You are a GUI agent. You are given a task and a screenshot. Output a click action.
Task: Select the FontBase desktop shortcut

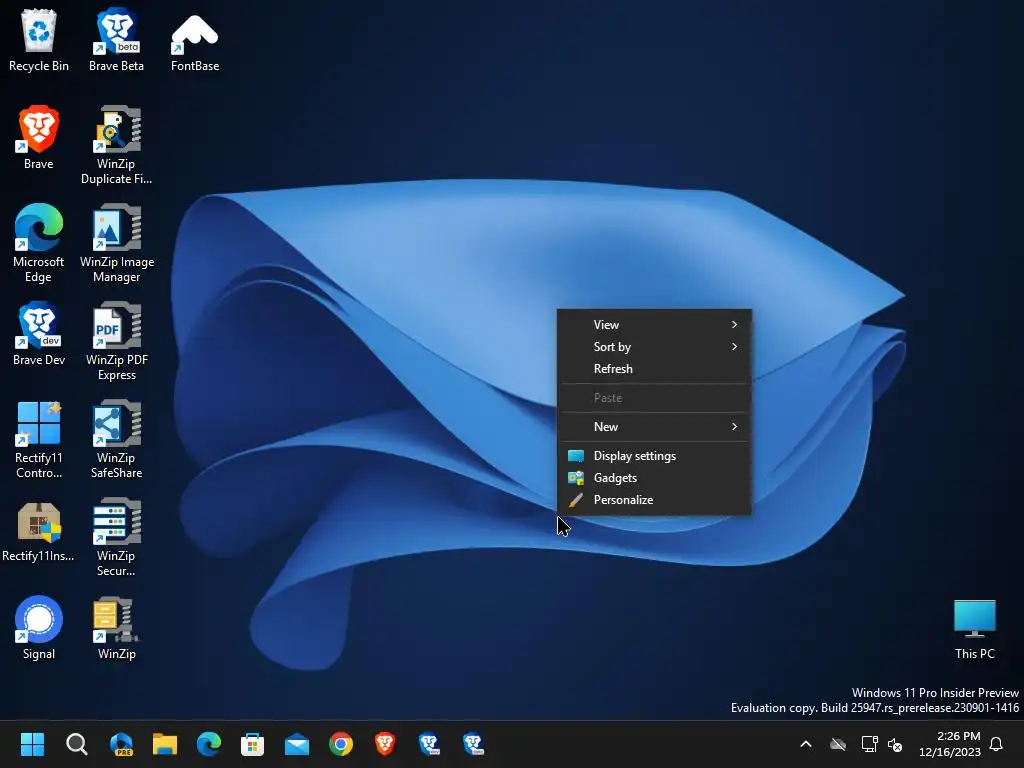195,40
